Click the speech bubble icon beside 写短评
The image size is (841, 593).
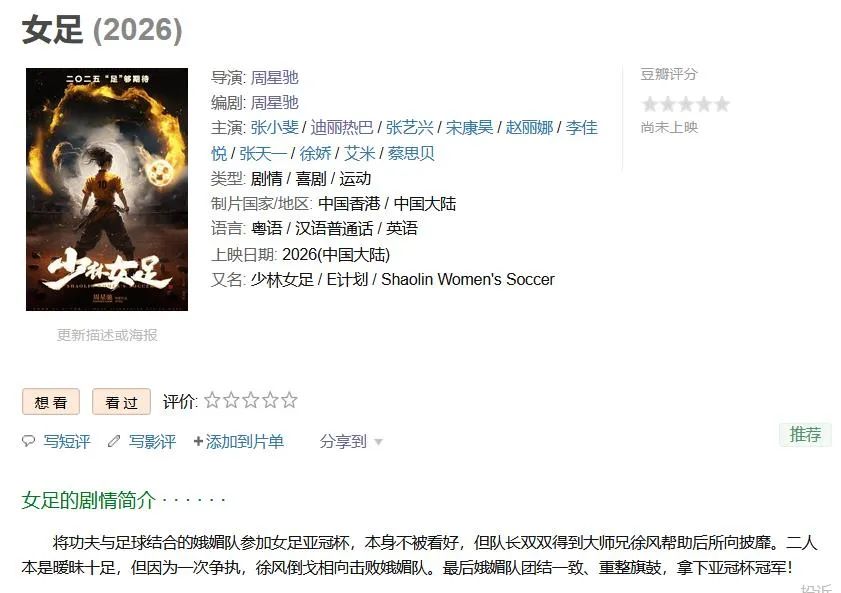28,441
